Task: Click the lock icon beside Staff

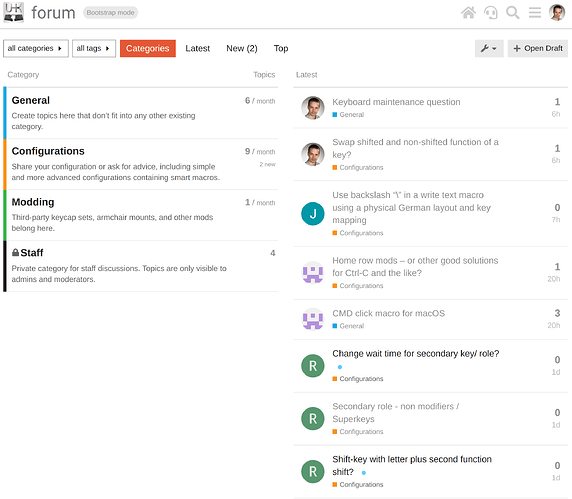Action: pos(15,252)
